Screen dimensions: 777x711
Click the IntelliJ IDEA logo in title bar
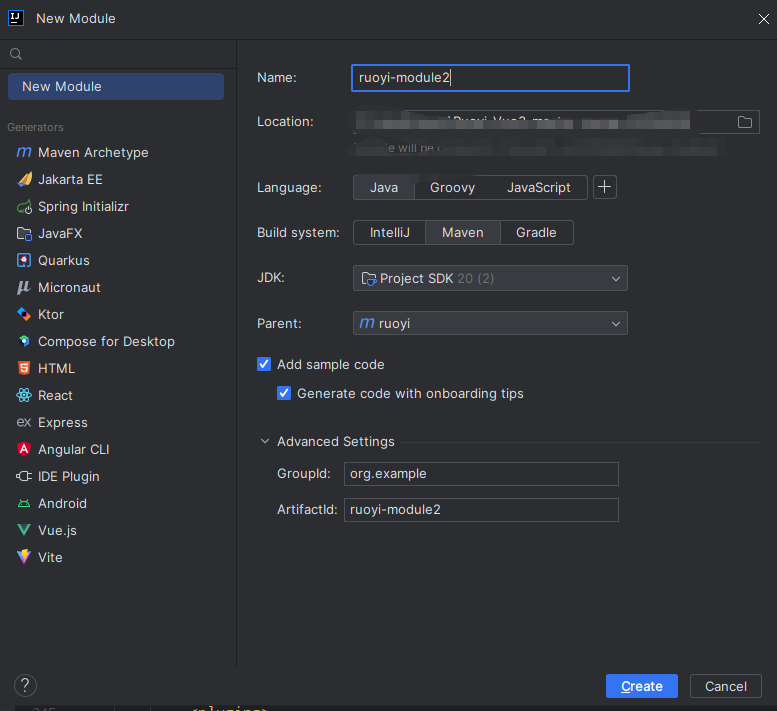pyautogui.click(x=16, y=18)
